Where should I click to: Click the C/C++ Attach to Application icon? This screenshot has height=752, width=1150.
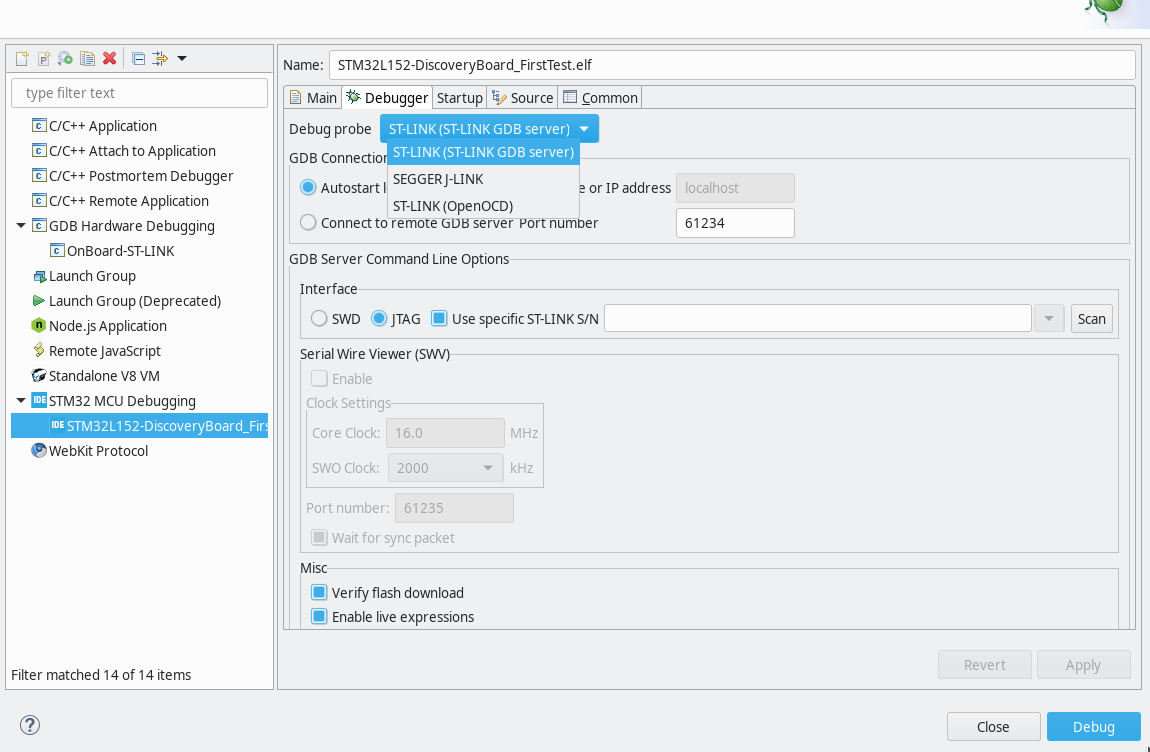(40, 150)
